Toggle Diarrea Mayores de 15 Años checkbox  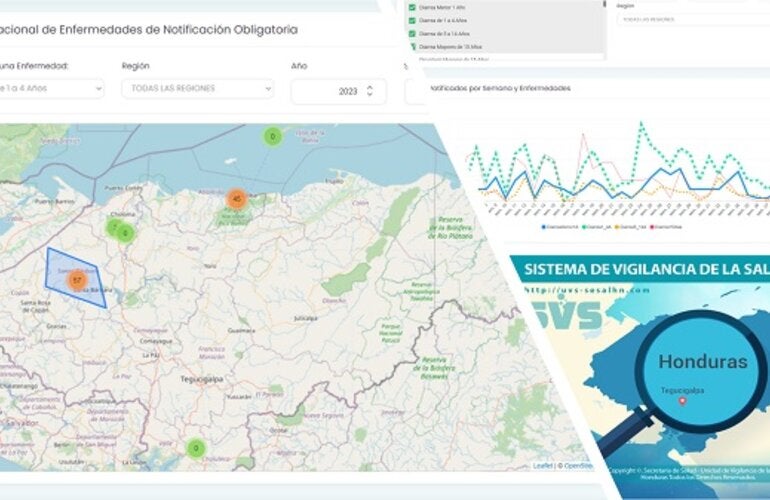[x=412, y=47]
